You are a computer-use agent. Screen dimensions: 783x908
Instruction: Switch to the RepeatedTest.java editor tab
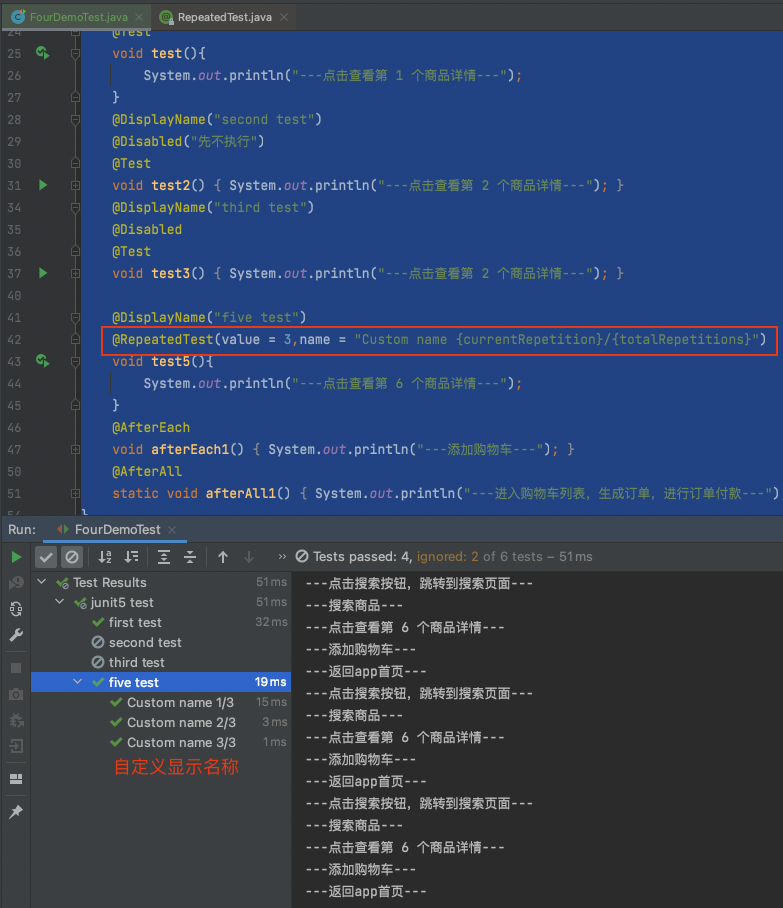pos(224,17)
